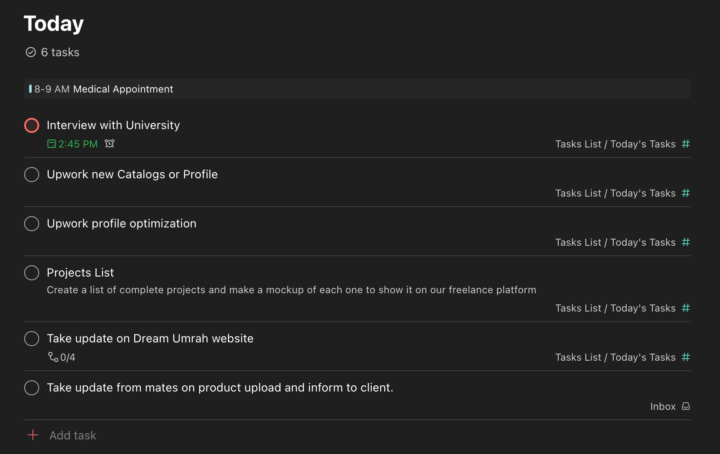Open the product upload update task
The image size is (720, 454).
219,387
